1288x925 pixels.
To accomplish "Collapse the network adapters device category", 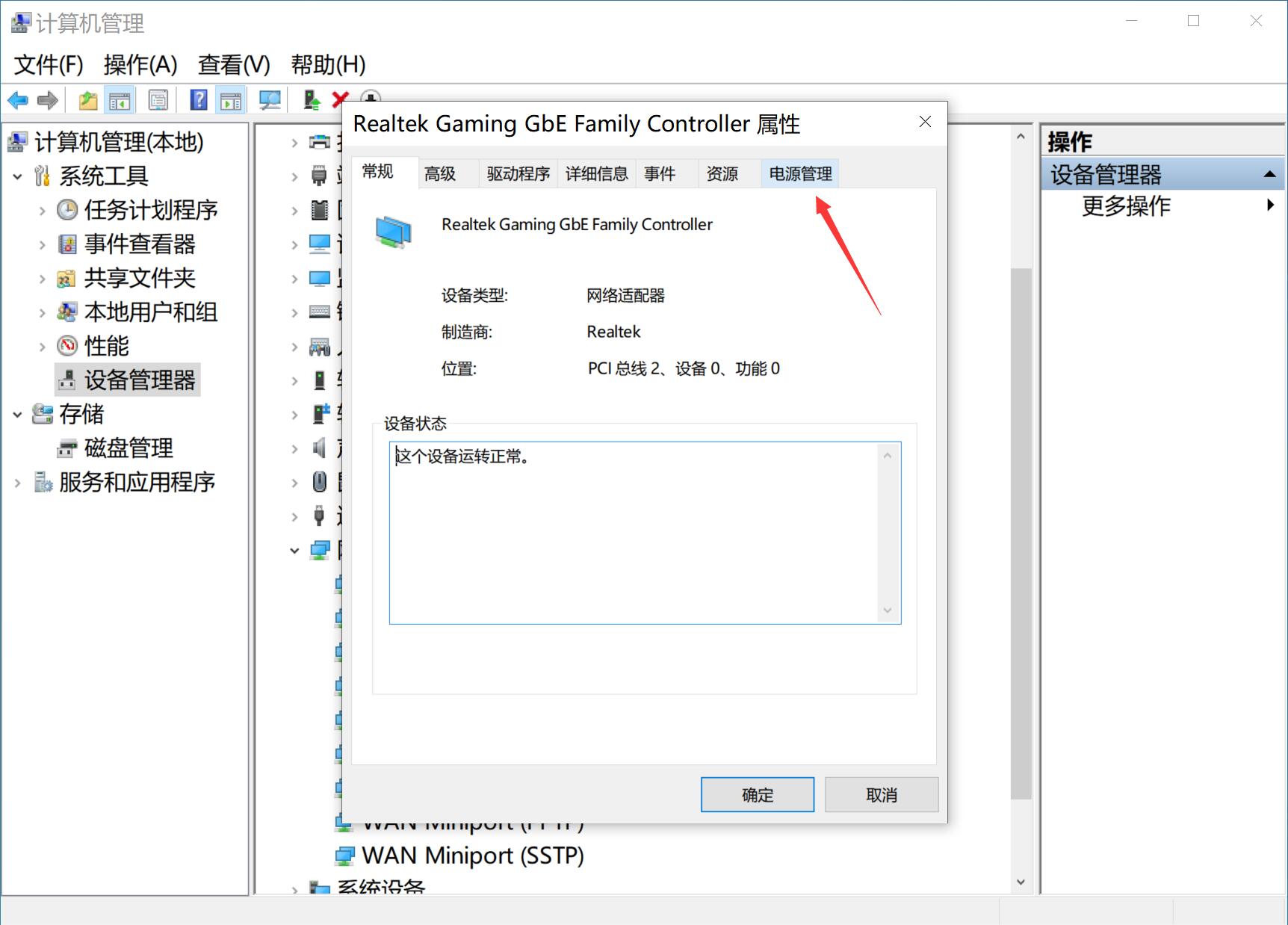I will (294, 551).
